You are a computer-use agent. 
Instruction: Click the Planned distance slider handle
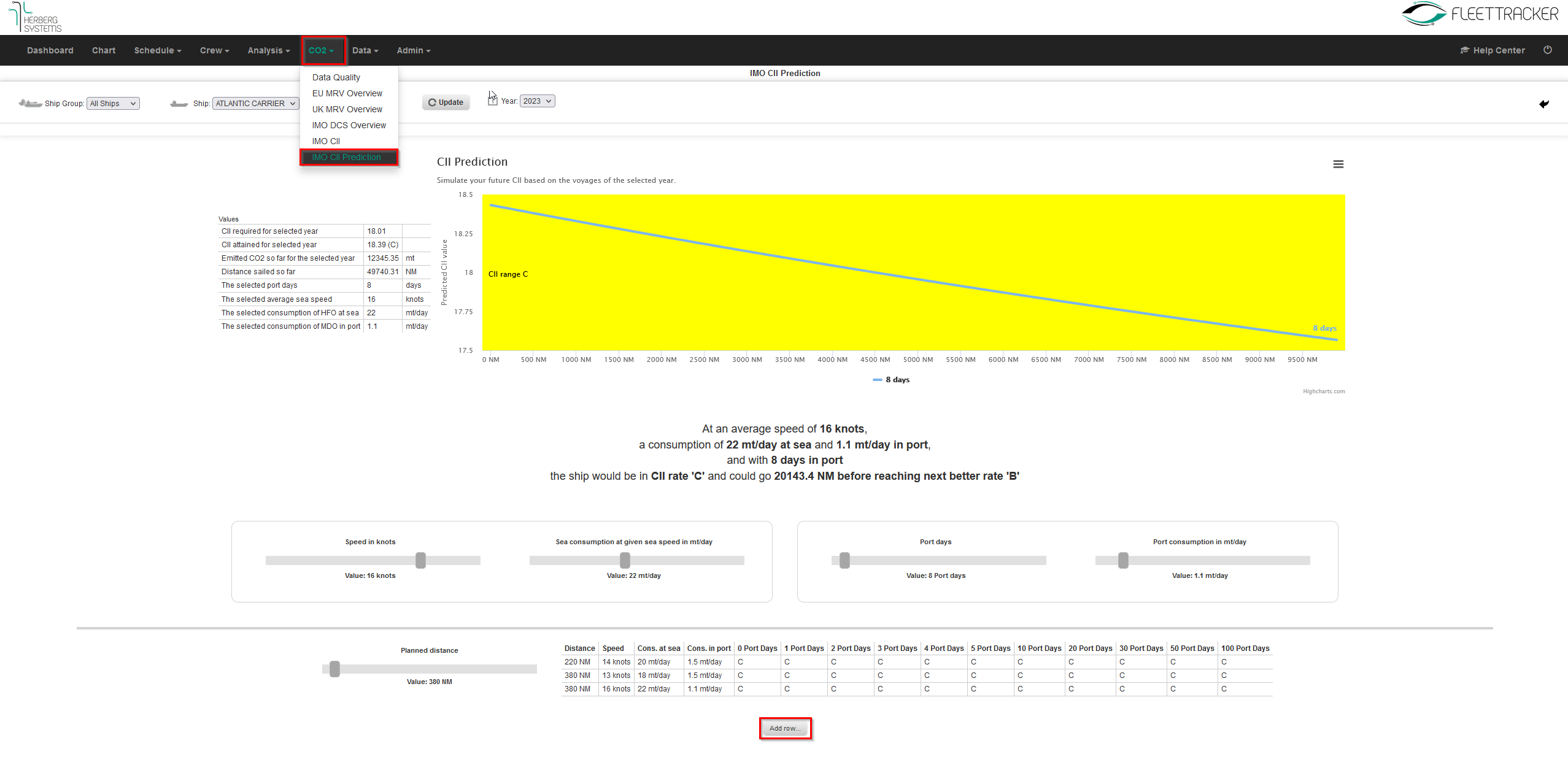click(x=334, y=669)
